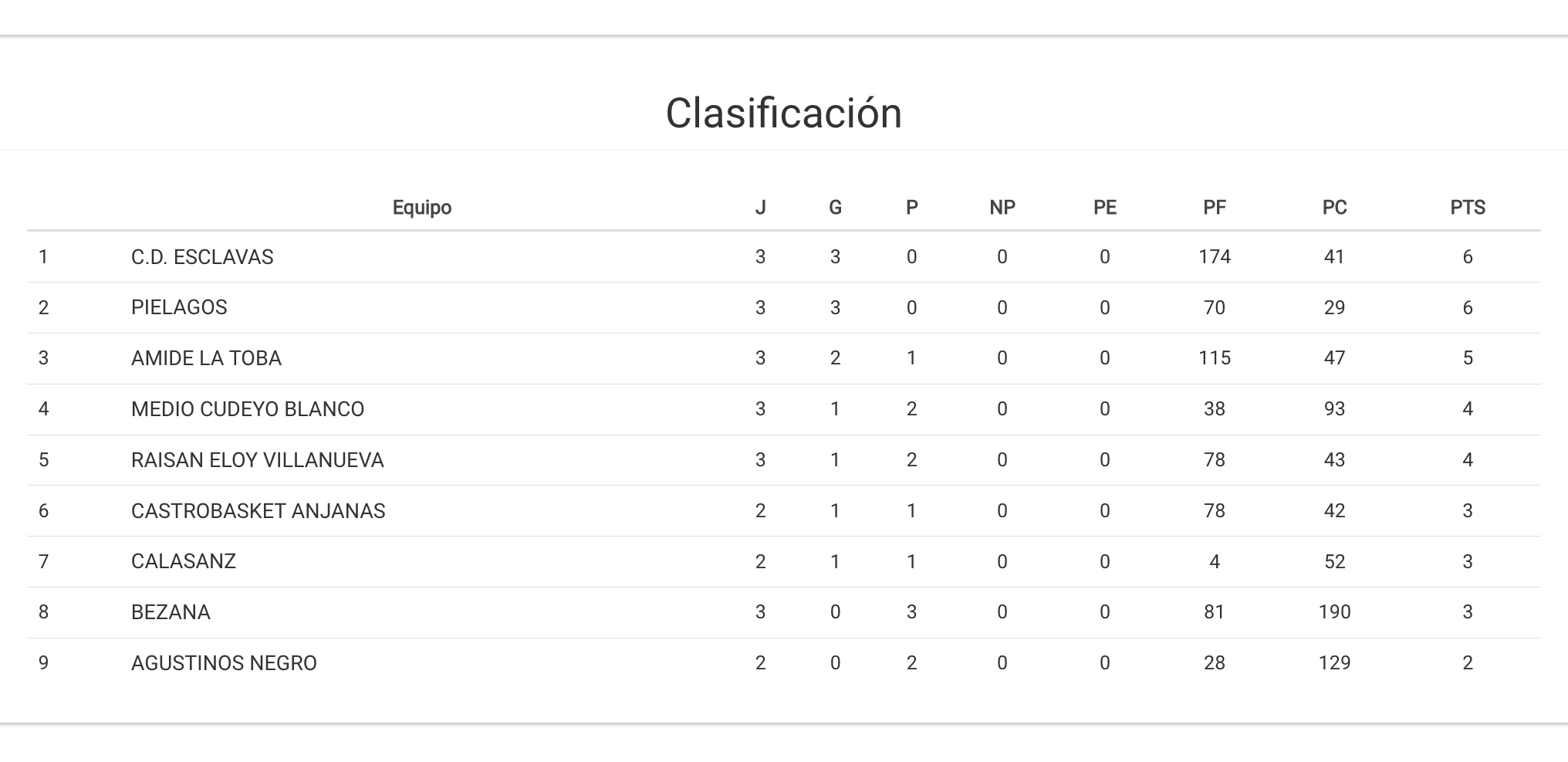
Task: Open the AGUSTINOS NEGRO team
Action: pyautogui.click(x=224, y=663)
